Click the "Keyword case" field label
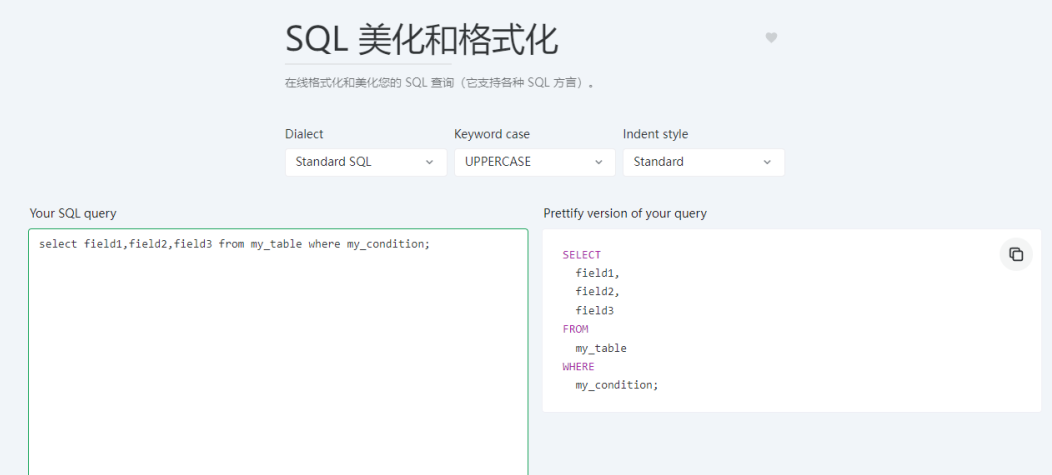The height and width of the screenshot is (475, 1052). (492, 134)
